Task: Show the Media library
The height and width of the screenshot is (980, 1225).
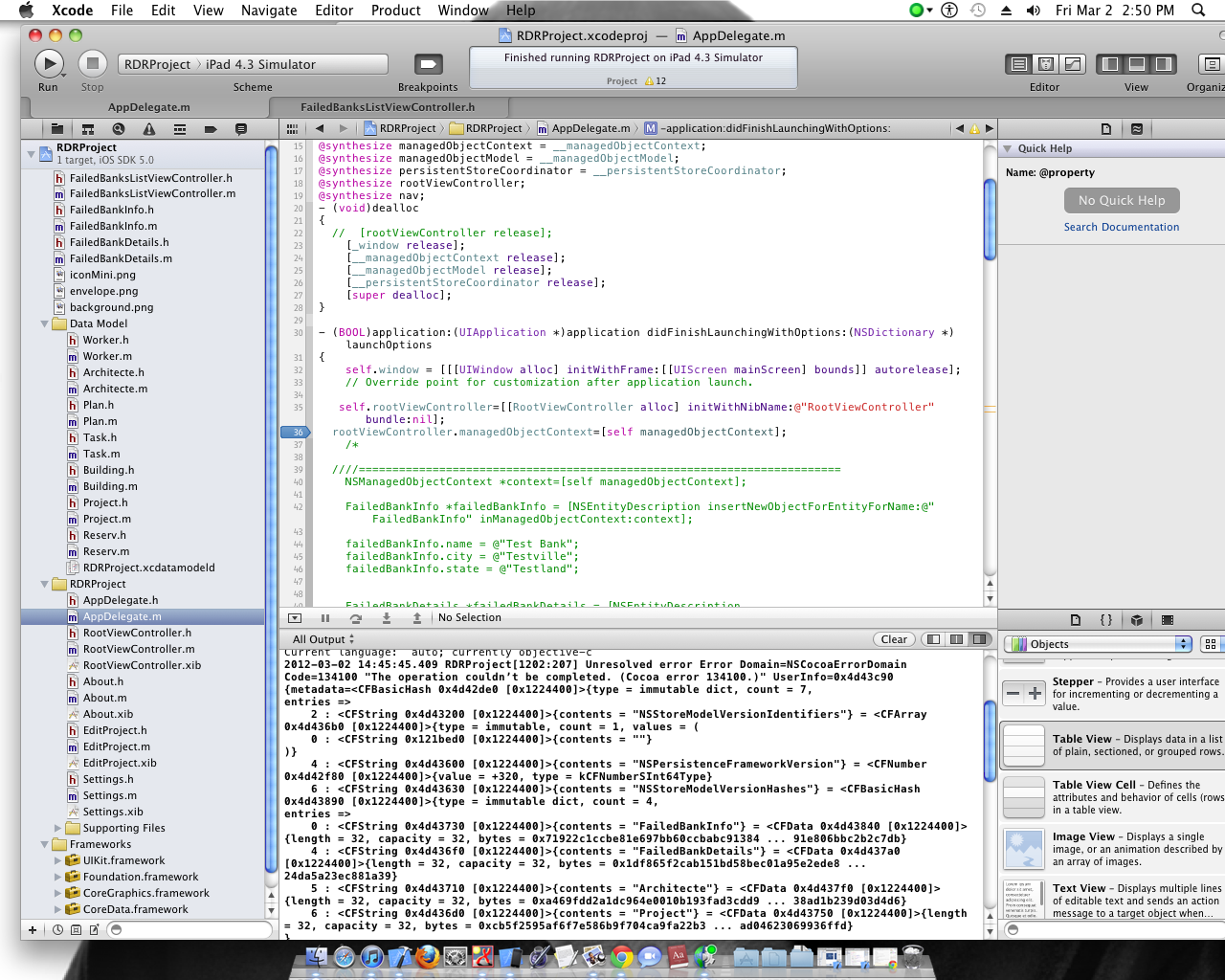Action: tap(1168, 619)
